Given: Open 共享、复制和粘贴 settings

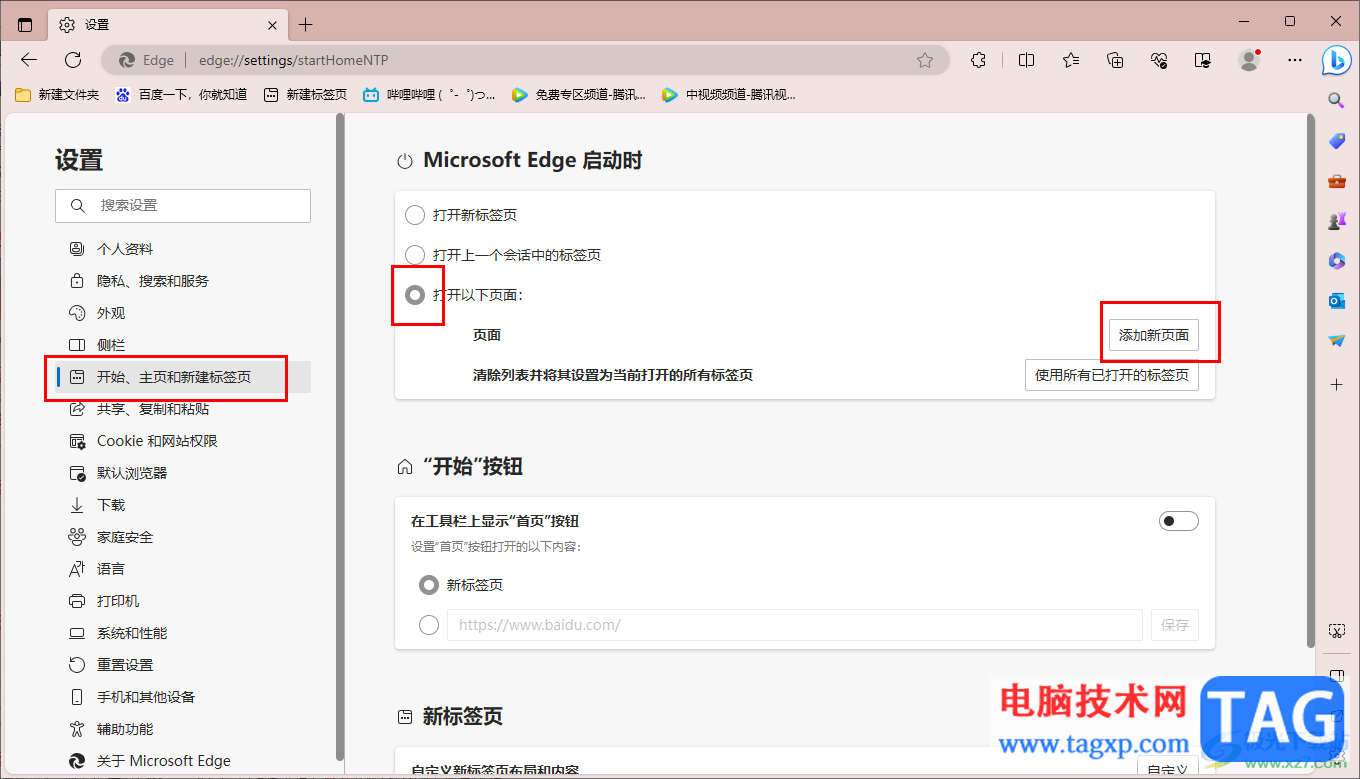Looking at the screenshot, I should (x=183, y=409).
